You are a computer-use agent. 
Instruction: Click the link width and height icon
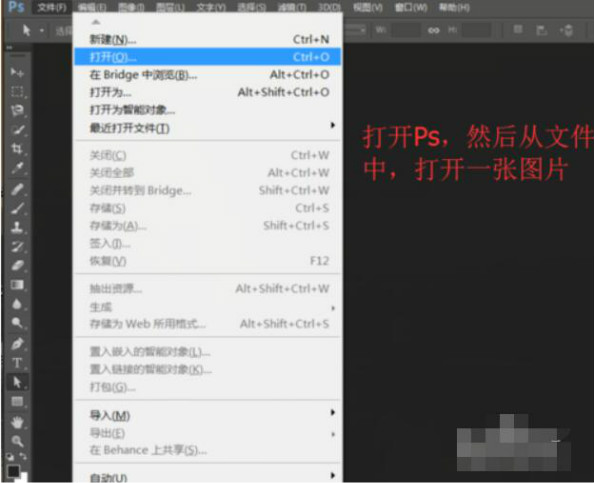tap(433, 30)
